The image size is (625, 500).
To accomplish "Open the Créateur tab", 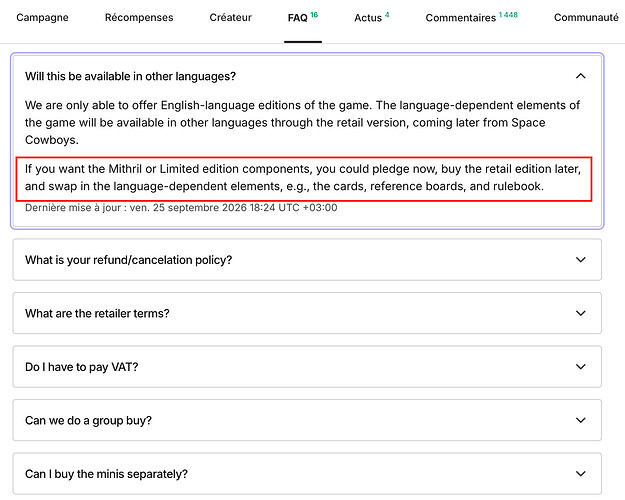I will click(230, 18).
